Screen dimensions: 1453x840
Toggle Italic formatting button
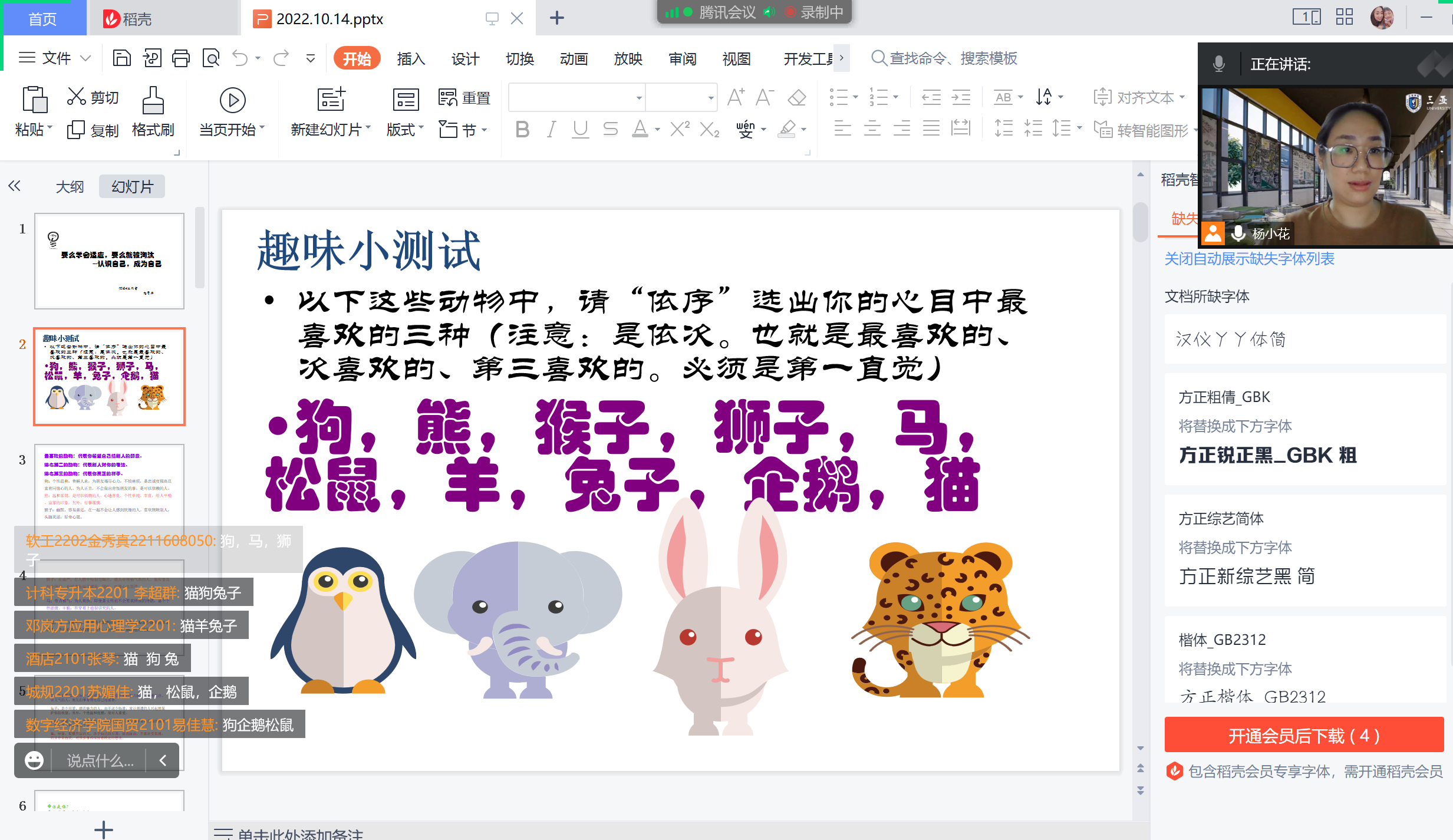[551, 129]
